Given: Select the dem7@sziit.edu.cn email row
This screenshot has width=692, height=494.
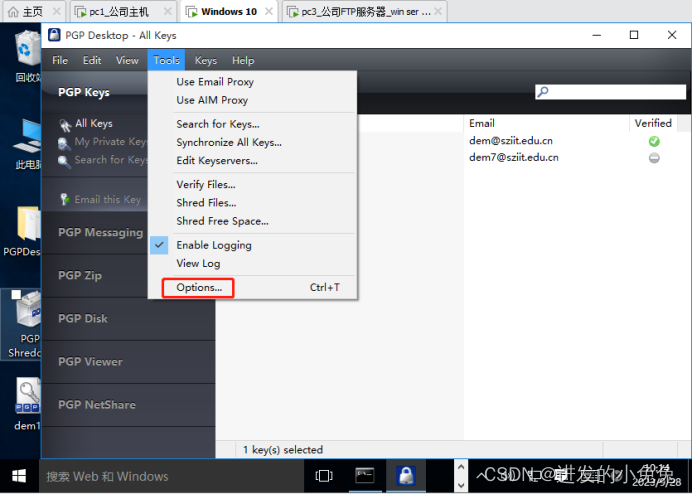Looking at the screenshot, I should (x=514, y=158).
